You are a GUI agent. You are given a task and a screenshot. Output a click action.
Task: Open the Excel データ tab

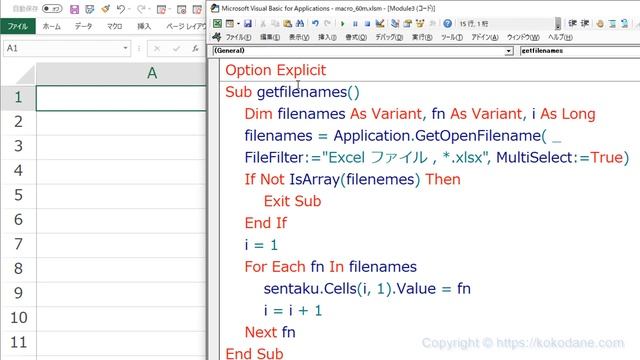tap(83, 26)
